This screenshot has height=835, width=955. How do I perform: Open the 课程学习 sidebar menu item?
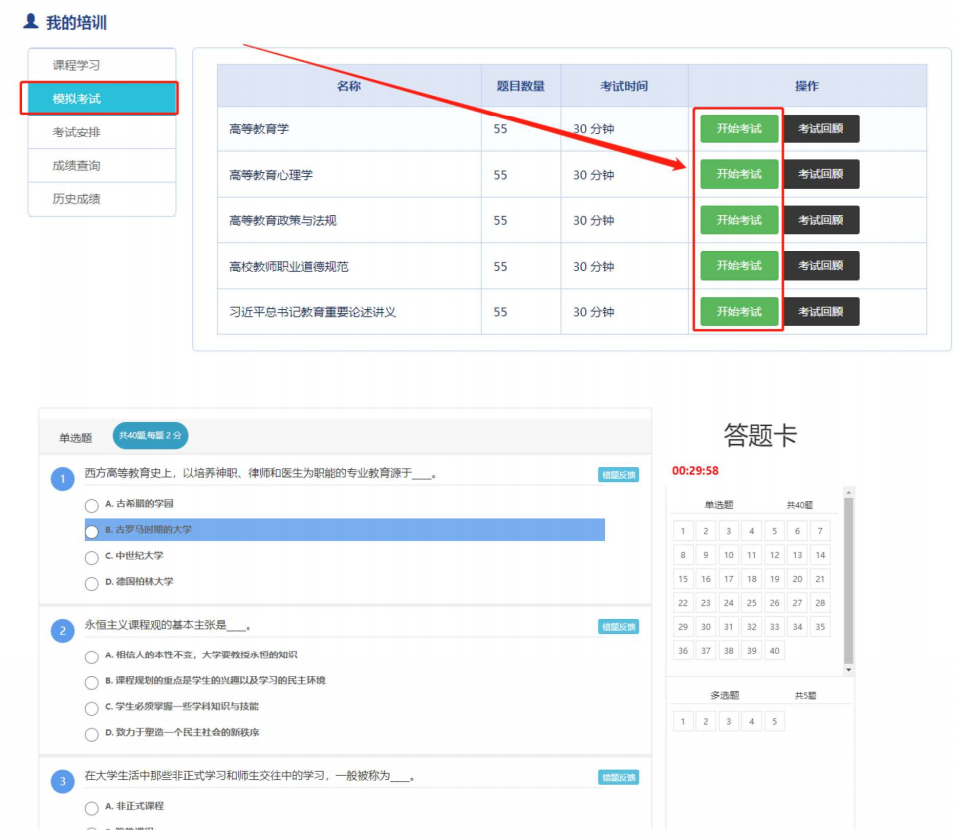click(76, 65)
